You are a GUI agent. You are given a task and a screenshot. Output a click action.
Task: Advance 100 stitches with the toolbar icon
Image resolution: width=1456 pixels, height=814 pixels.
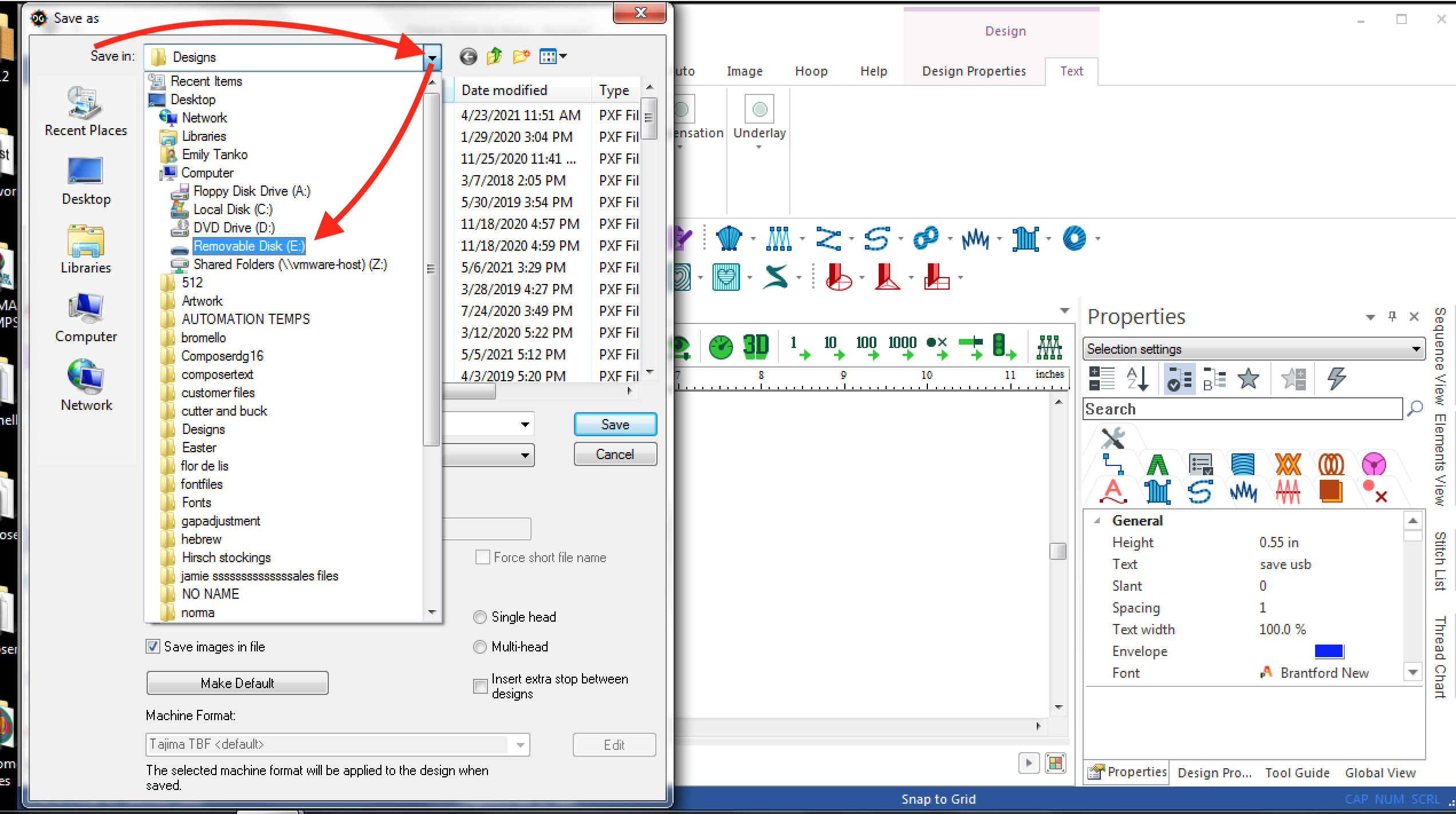click(867, 347)
